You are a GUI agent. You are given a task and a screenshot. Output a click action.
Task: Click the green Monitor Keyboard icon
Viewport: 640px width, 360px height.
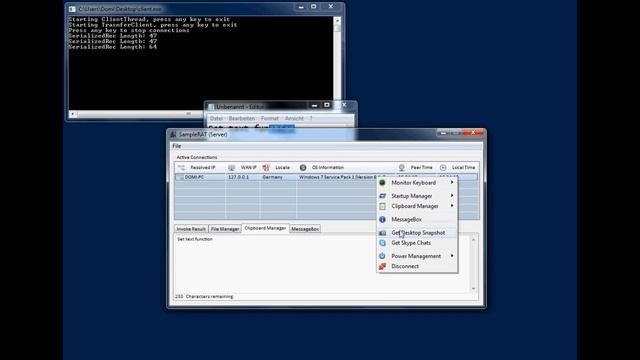pyautogui.click(x=382, y=182)
